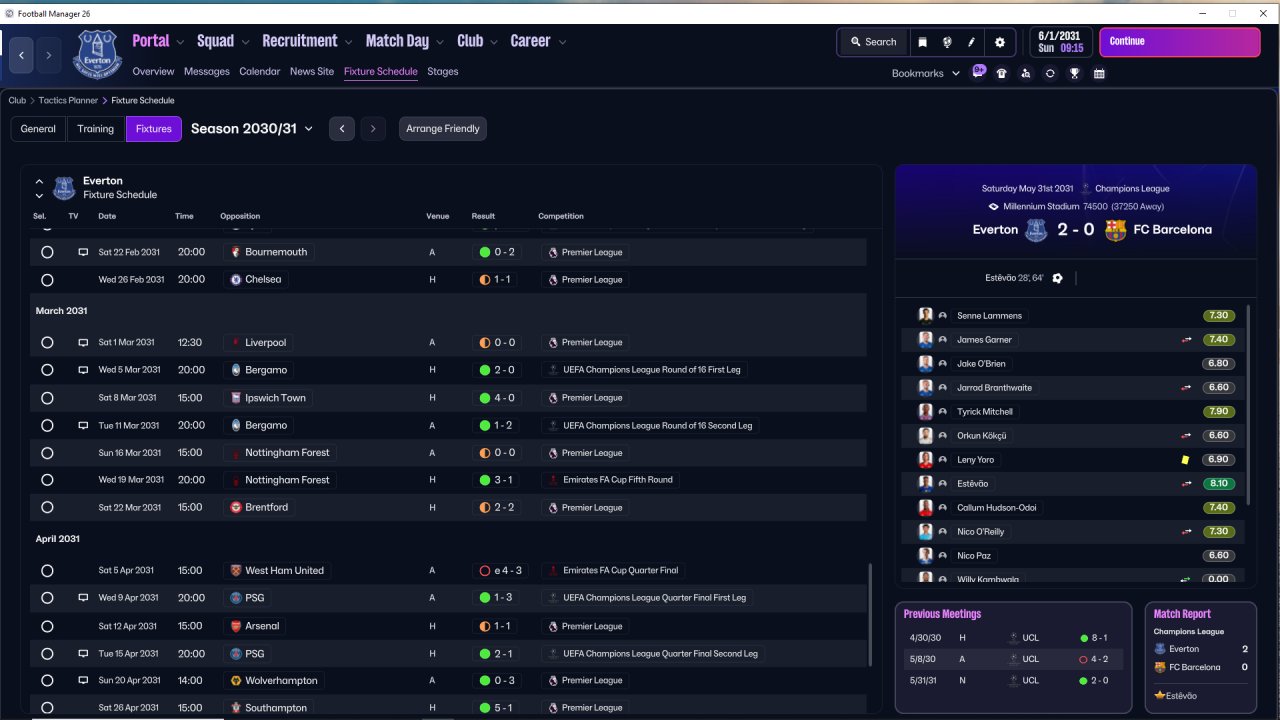Open the messages icon with the 9+ badge
This screenshot has height=720, width=1280.
point(979,72)
